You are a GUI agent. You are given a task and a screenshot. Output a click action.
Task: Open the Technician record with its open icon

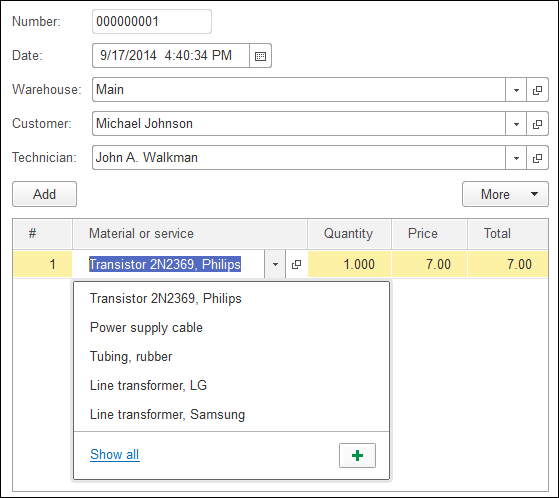[537, 158]
